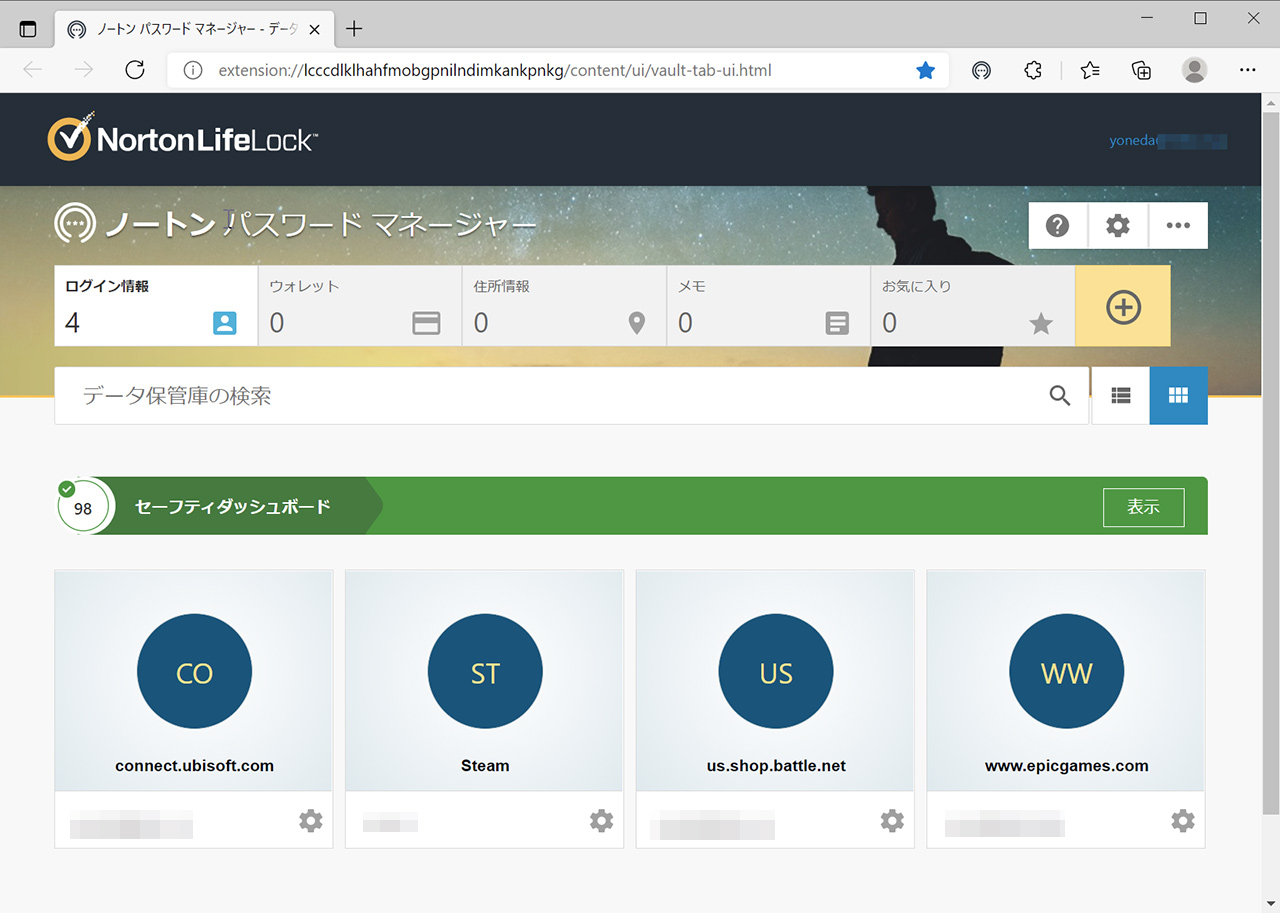Image resolution: width=1280 pixels, height=913 pixels.
Task: Open settings gear for us.shop.battle.net card
Action: [x=892, y=821]
